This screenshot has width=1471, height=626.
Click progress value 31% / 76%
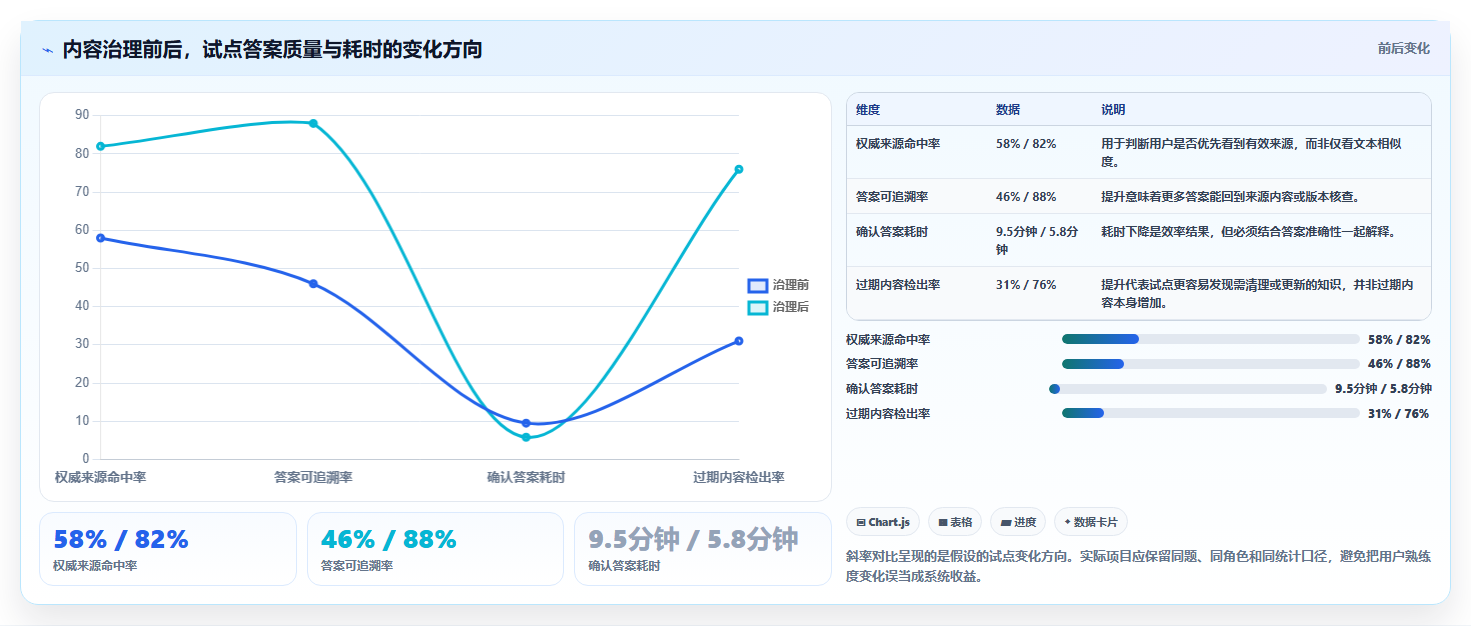(x=1398, y=414)
